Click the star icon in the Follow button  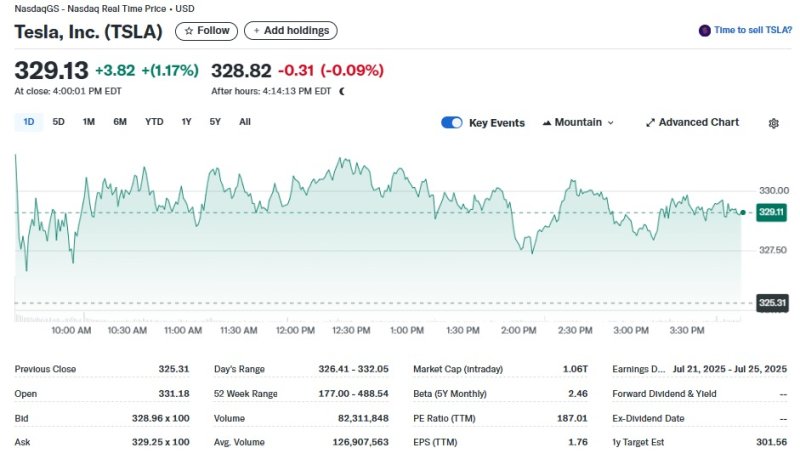(189, 31)
